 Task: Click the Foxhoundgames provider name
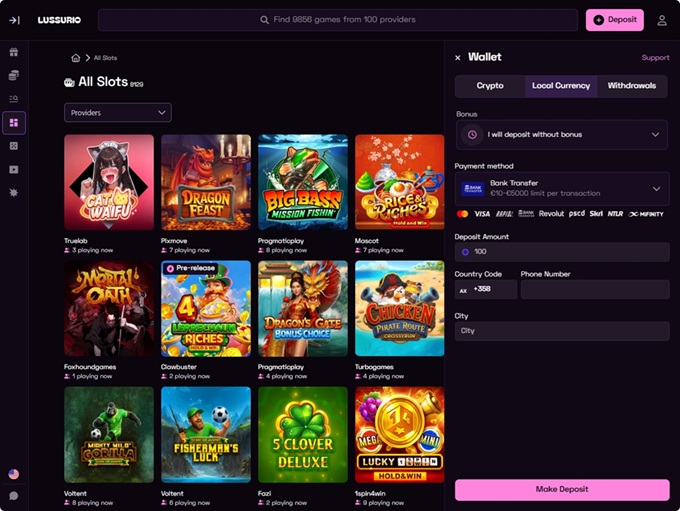click(x=90, y=367)
